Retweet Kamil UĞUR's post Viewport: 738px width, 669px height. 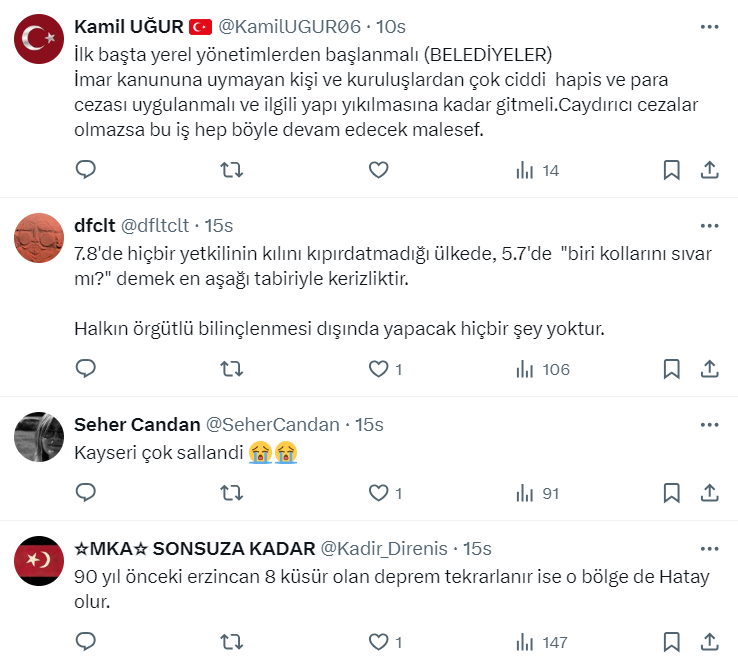point(231,170)
